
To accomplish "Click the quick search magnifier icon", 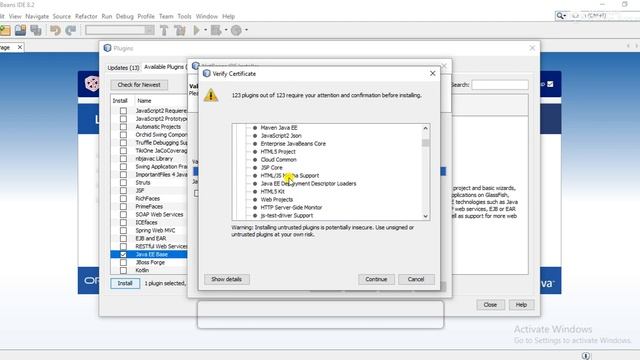I will coord(560,16).
